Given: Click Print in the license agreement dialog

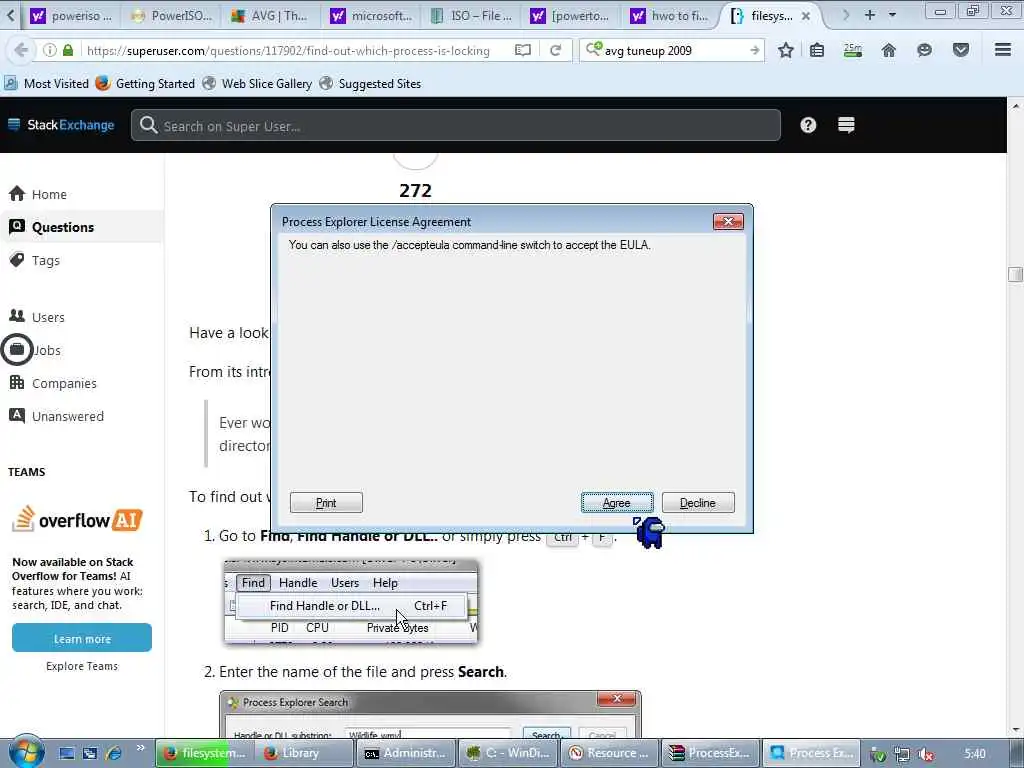Looking at the screenshot, I should coord(326,502).
